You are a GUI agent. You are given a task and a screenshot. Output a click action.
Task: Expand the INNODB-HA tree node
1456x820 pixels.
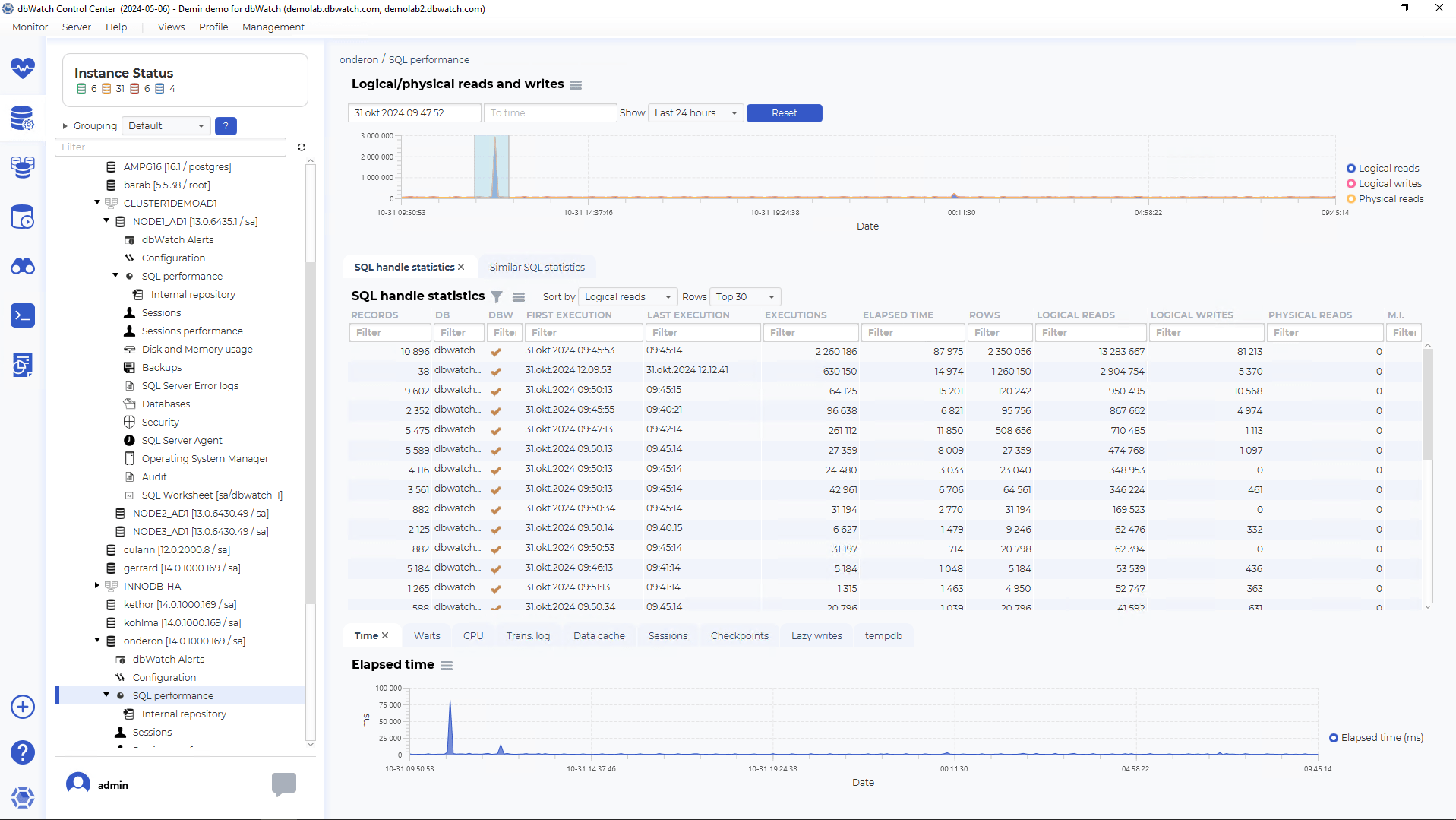click(97, 586)
